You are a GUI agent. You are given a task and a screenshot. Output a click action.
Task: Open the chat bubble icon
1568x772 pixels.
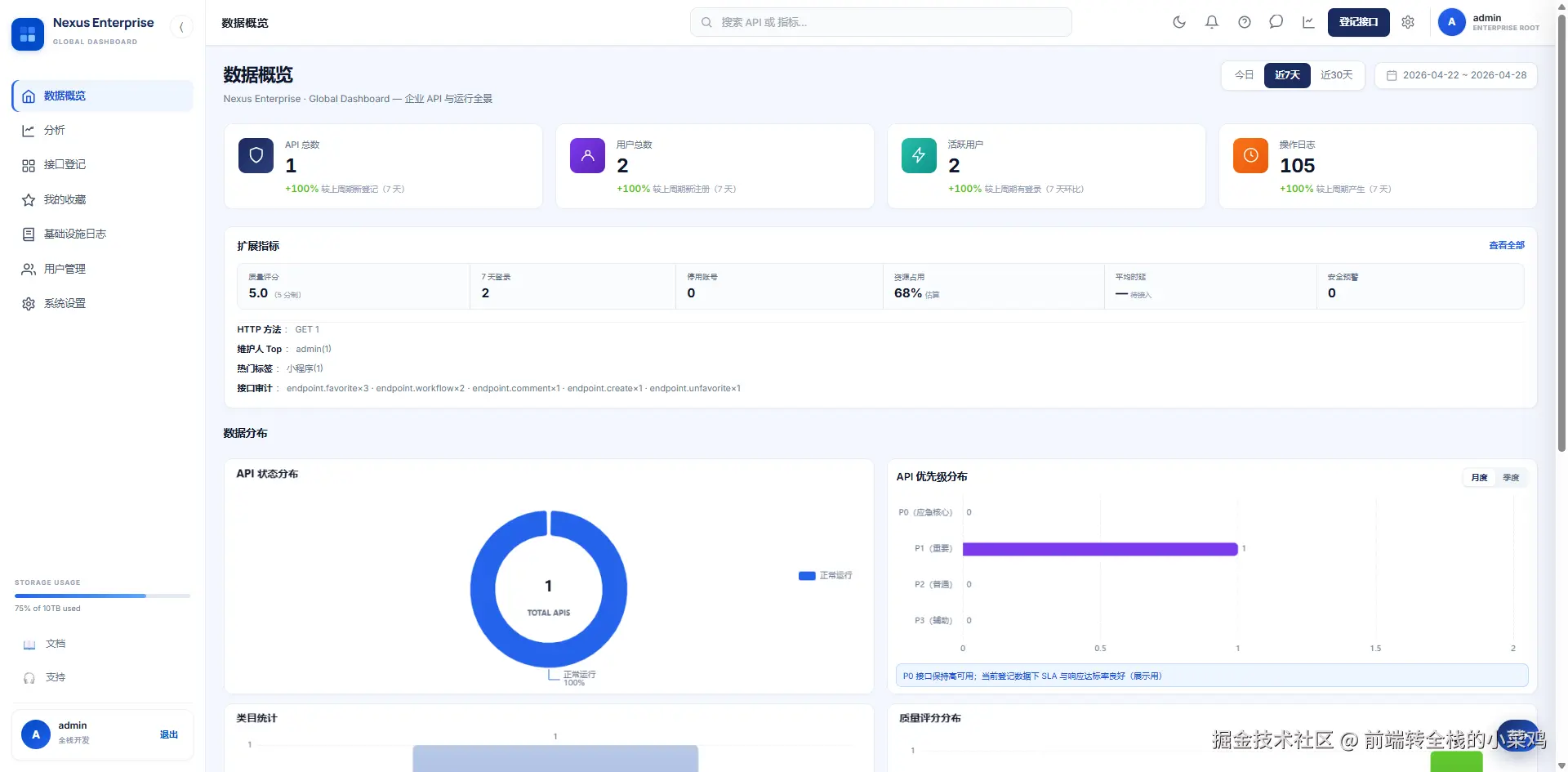pyautogui.click(x=1276, y=22)
